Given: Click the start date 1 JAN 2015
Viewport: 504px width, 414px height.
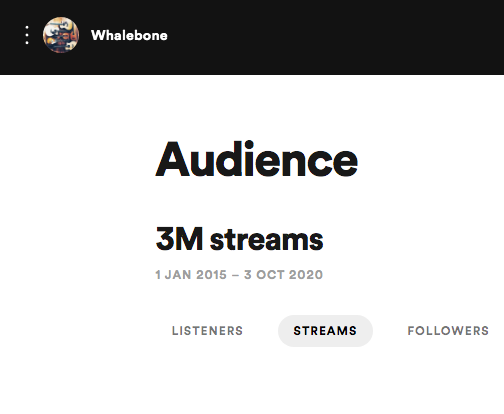Looking at the screenshot, I should 191,275.
